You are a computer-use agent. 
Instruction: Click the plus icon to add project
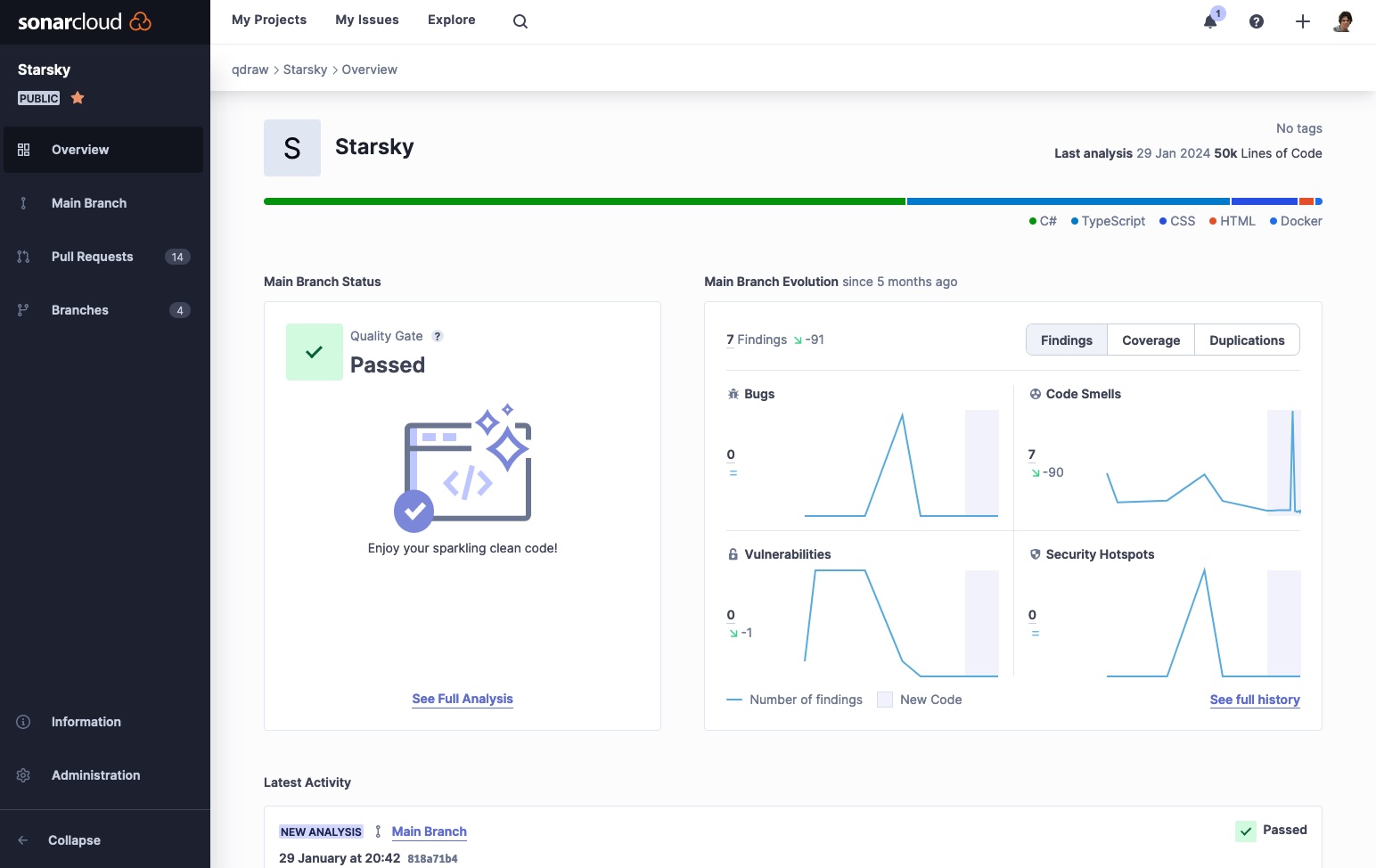(x=1303, y=21)
